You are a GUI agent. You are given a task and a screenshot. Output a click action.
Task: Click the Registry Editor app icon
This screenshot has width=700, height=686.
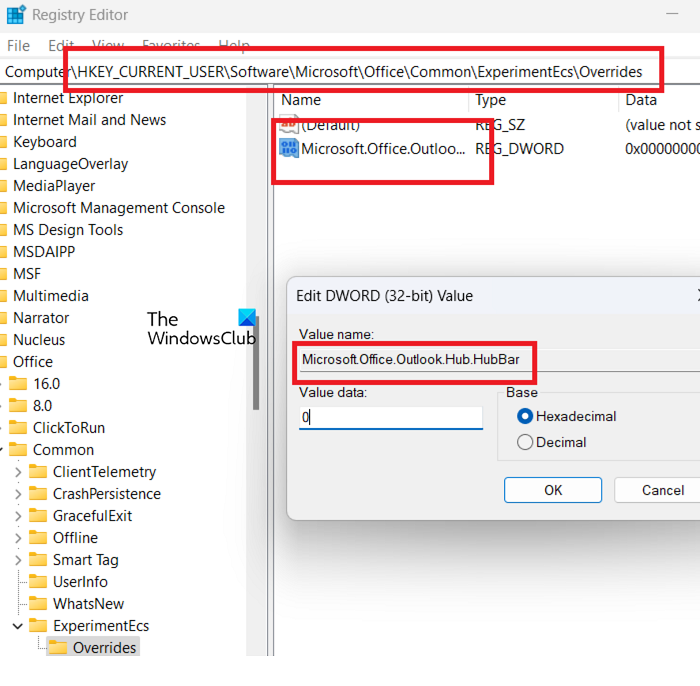(16, 15)
